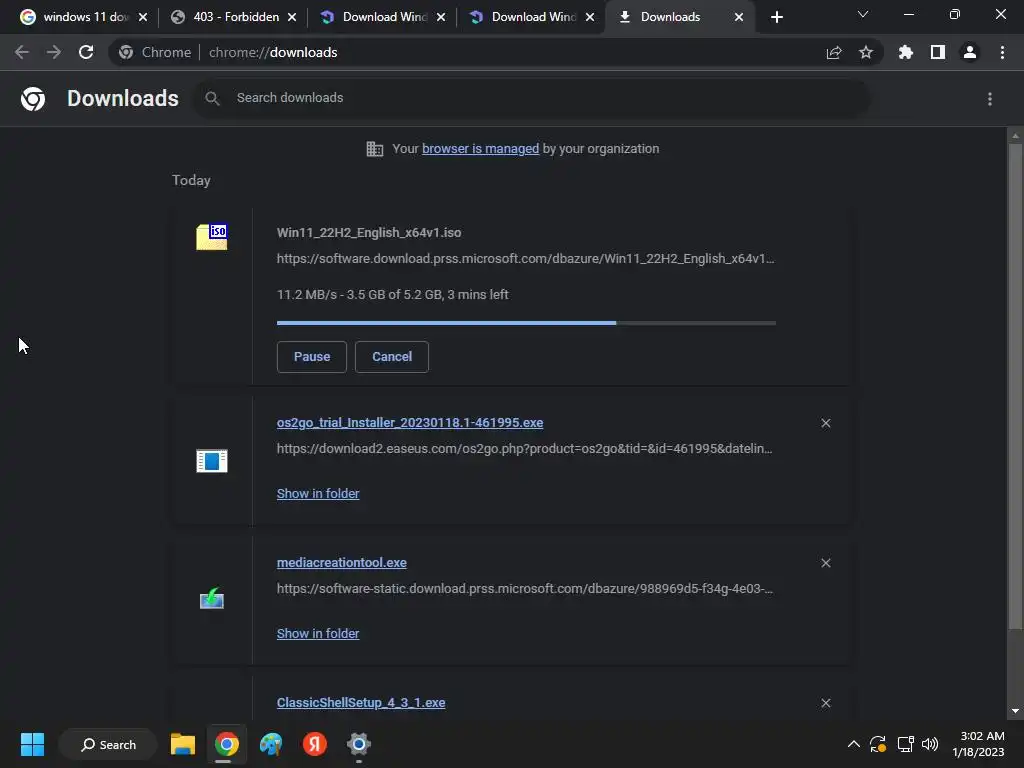This screenshot has width=1024, height=768.
Task: Close the 403 - Forbidden tab
Action: tap(292, 17)
